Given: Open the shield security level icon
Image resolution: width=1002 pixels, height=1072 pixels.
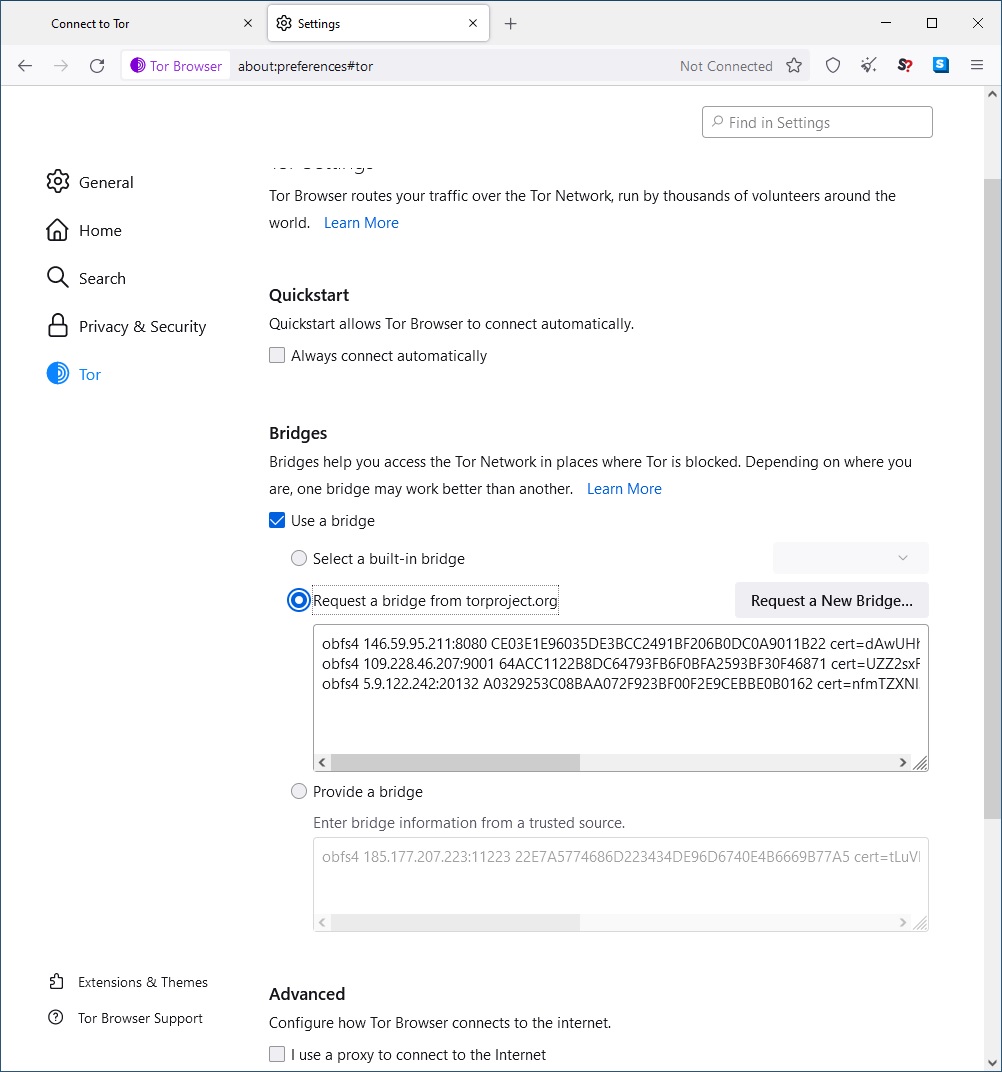Looking at the screenshot, I should (x=833, y=66).
